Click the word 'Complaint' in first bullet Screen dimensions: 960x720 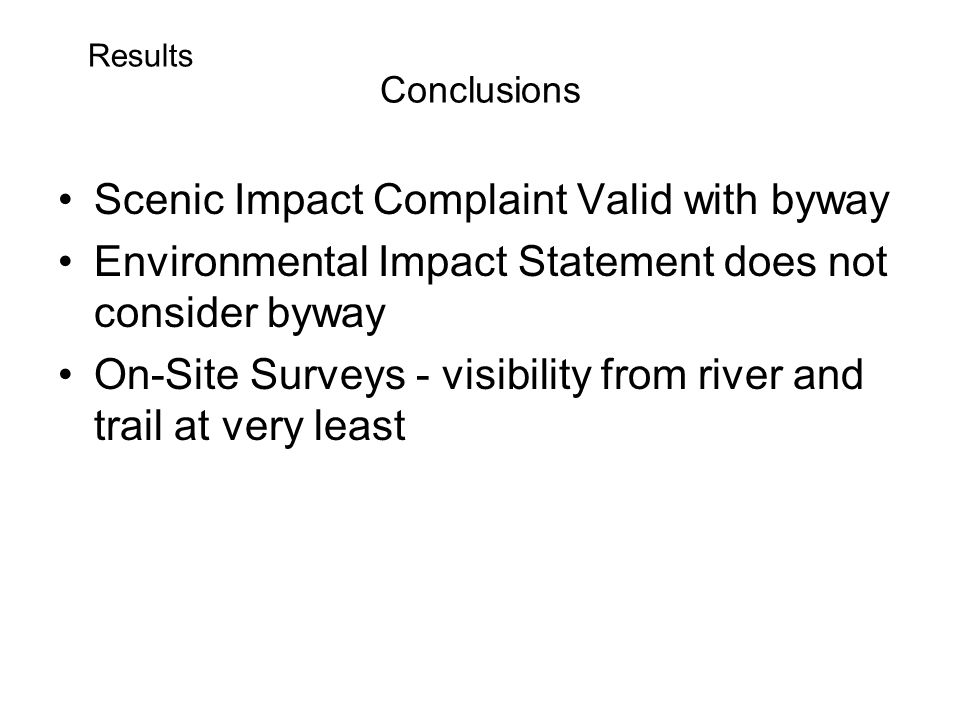(471, 201)
